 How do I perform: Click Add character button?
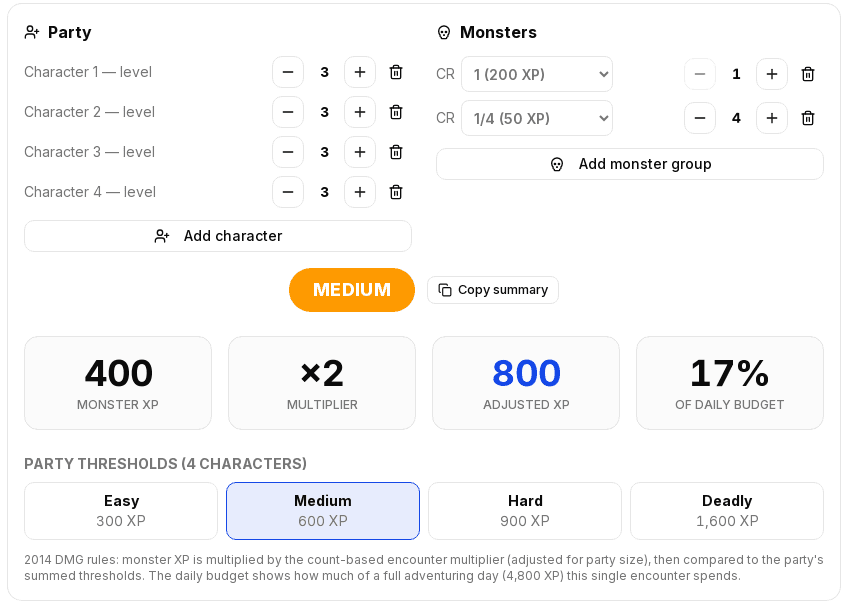(x=218, y=236)
